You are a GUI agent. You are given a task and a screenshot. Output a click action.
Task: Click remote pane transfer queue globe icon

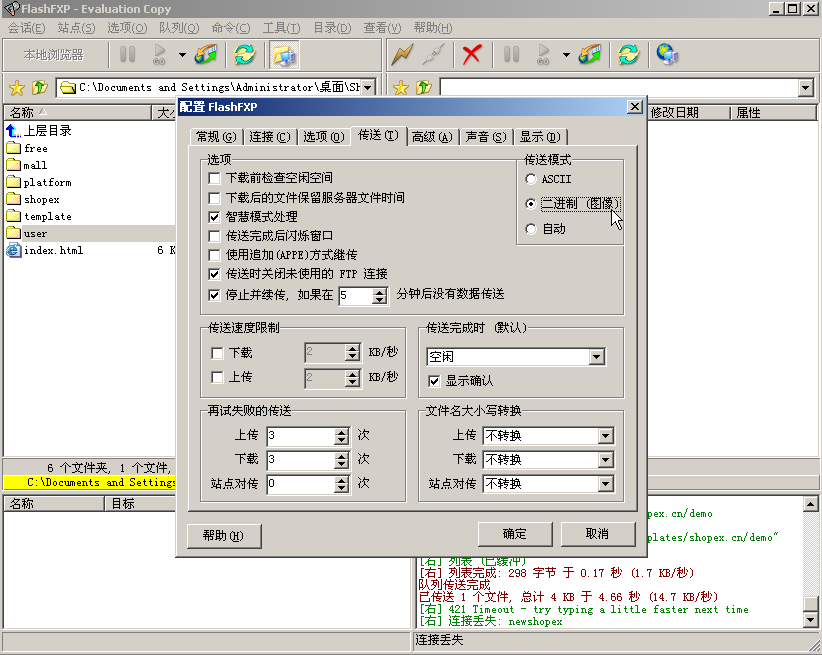coord(590,54)
